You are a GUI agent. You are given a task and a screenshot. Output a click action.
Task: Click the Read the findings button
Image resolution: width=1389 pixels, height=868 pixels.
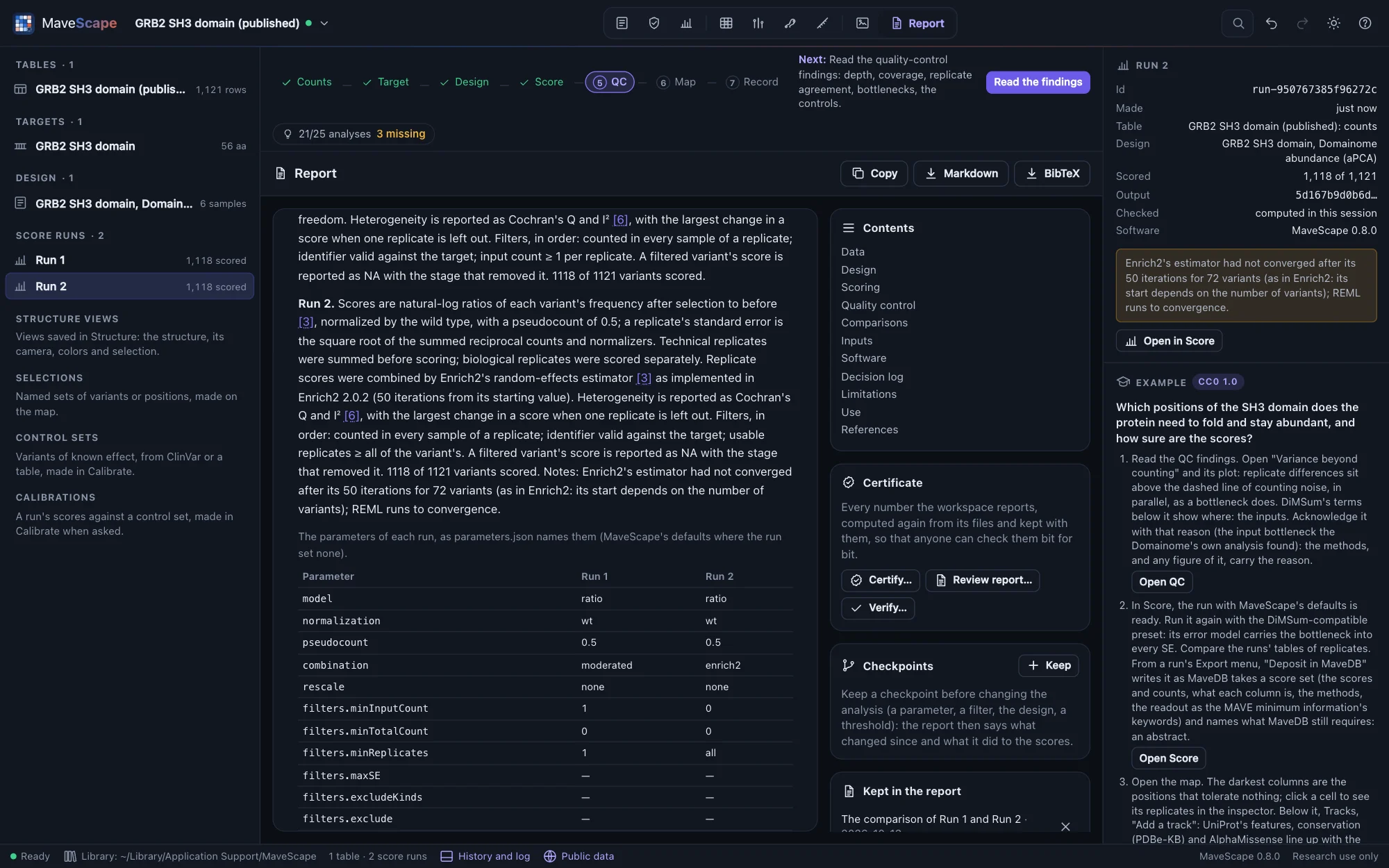(1038, 82)
